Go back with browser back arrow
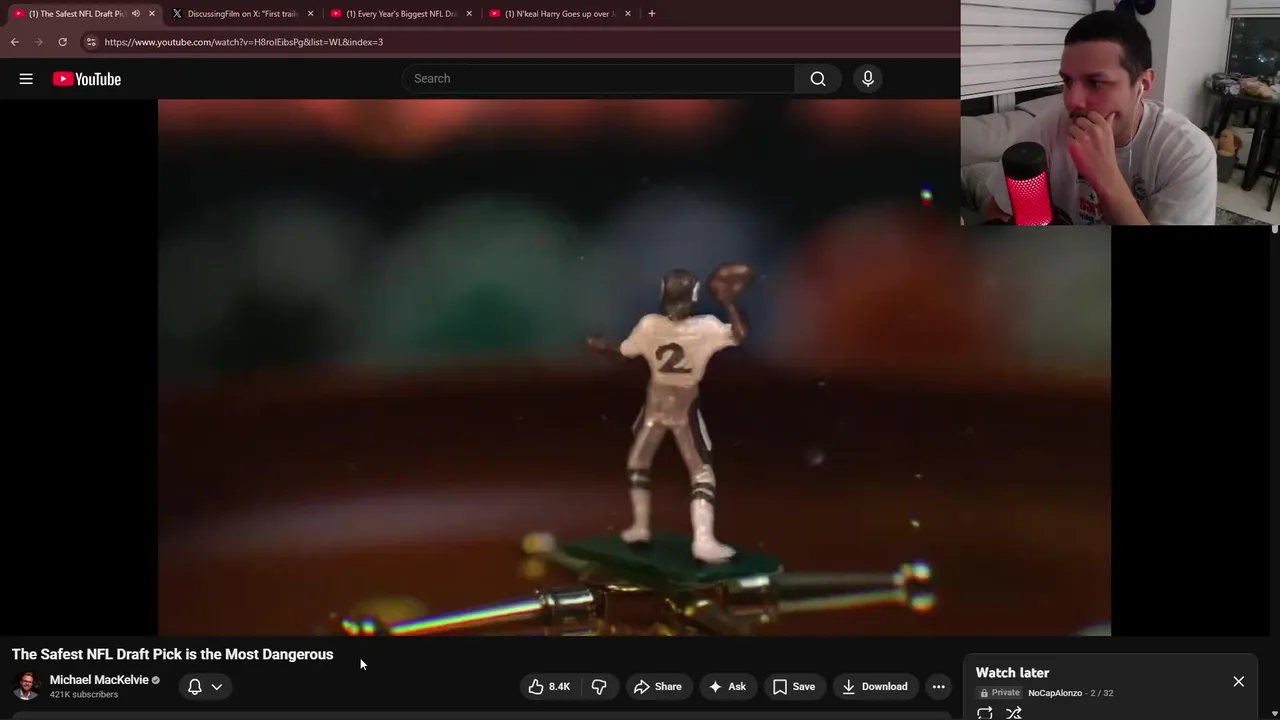The width and height of the screenshot is (1280, 720). tap(14, 42)
